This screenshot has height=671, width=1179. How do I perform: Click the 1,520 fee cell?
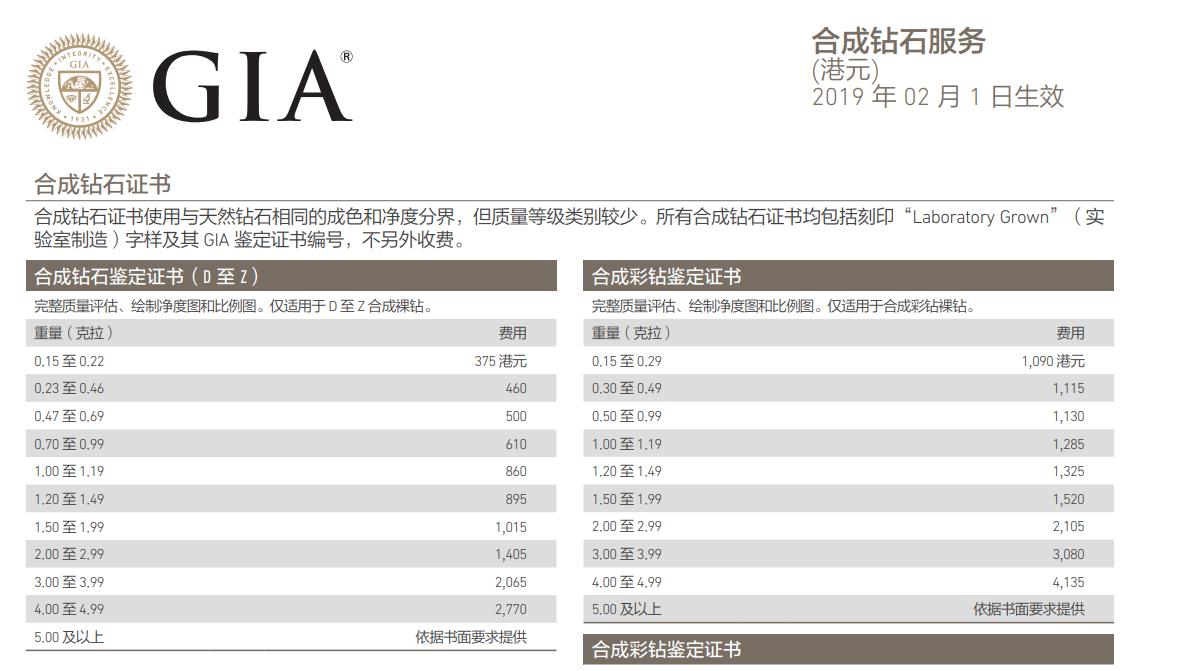(x=1068, y=499)
